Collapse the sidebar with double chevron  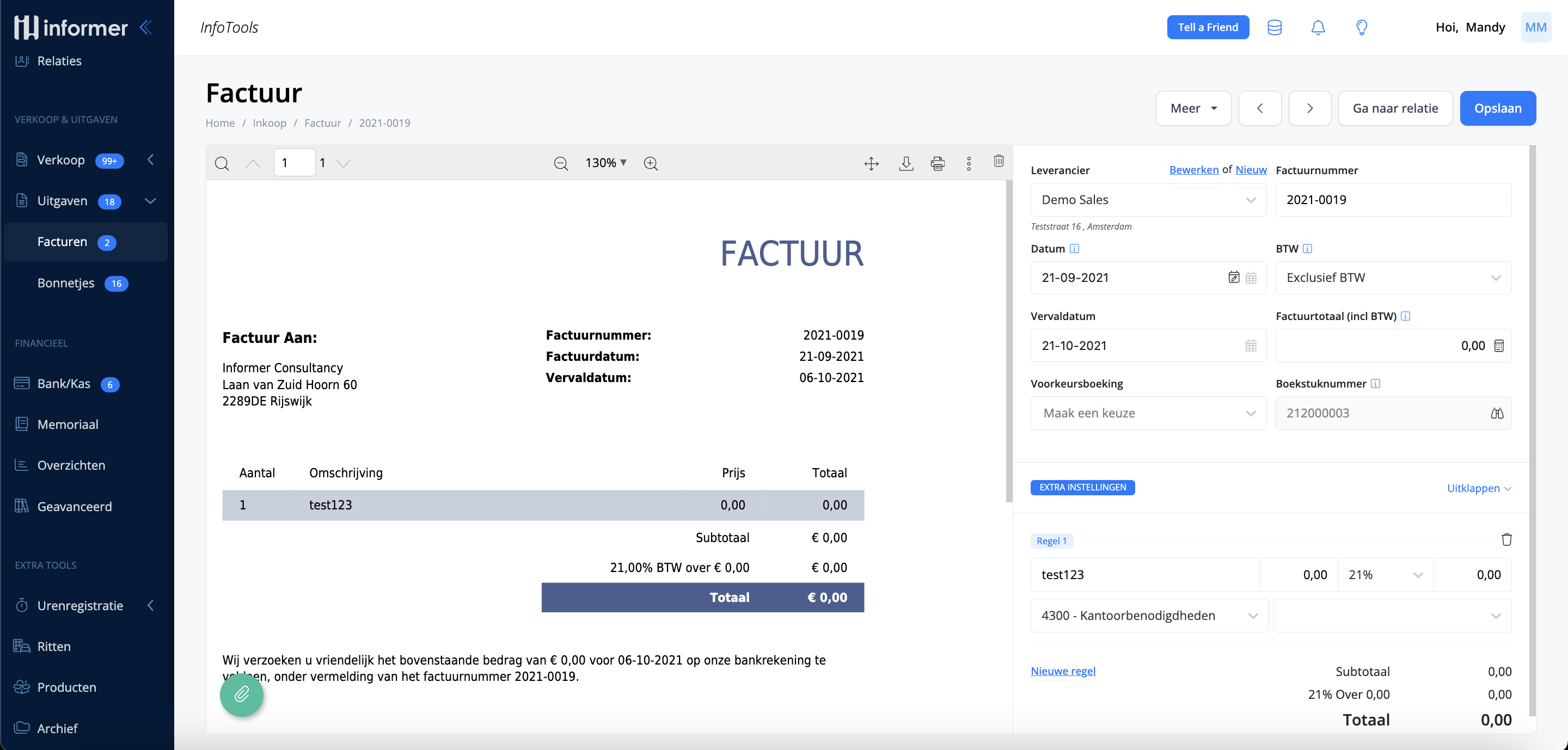[x=146, y=27]
